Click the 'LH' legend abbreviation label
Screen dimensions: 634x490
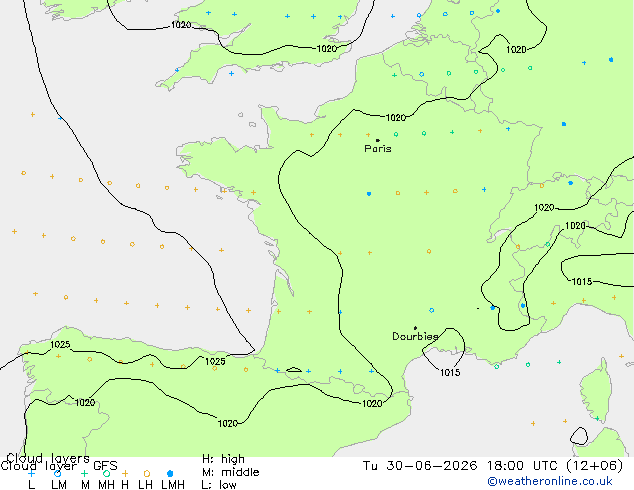146,485
